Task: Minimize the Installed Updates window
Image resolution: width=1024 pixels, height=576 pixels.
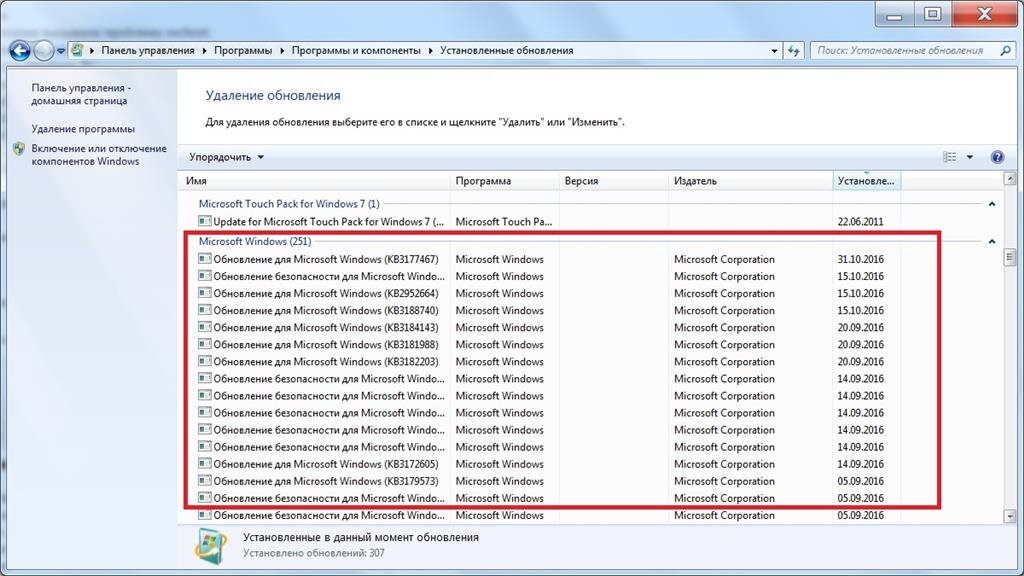Action: coord(894,14)
